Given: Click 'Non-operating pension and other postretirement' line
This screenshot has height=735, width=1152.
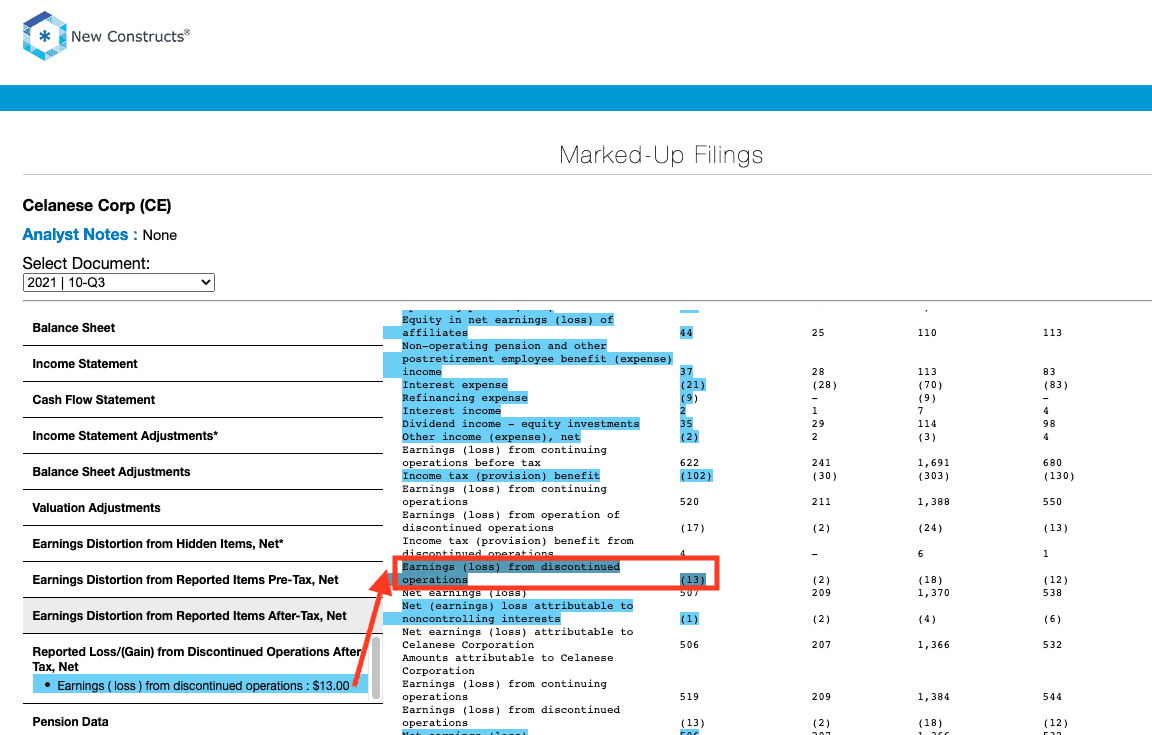Looking at the screenshot, I should [x=536, y=359].
